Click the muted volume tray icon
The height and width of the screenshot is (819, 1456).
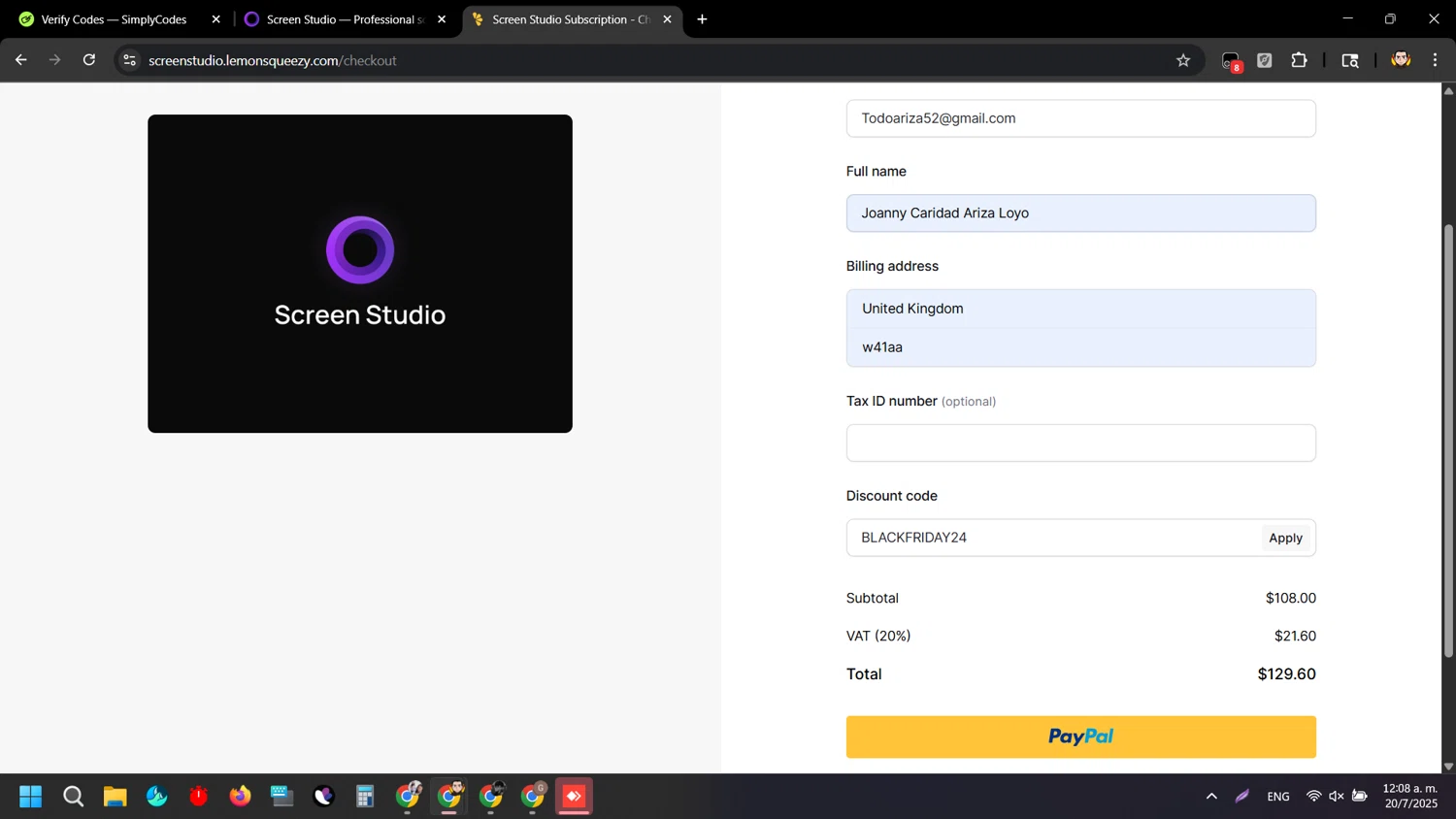(x=1337, y=797)
